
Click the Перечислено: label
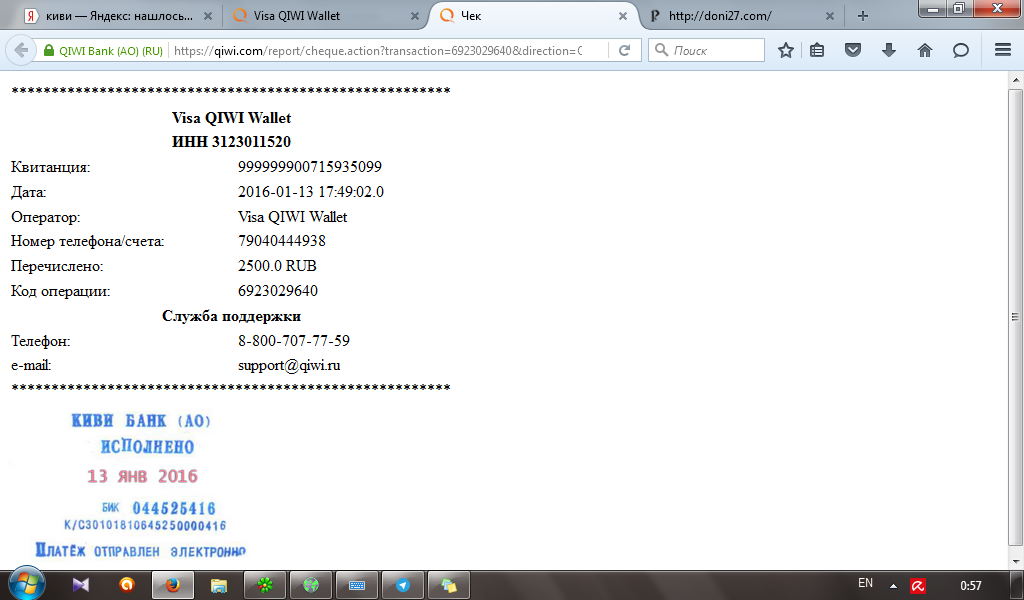click(57, 266)
